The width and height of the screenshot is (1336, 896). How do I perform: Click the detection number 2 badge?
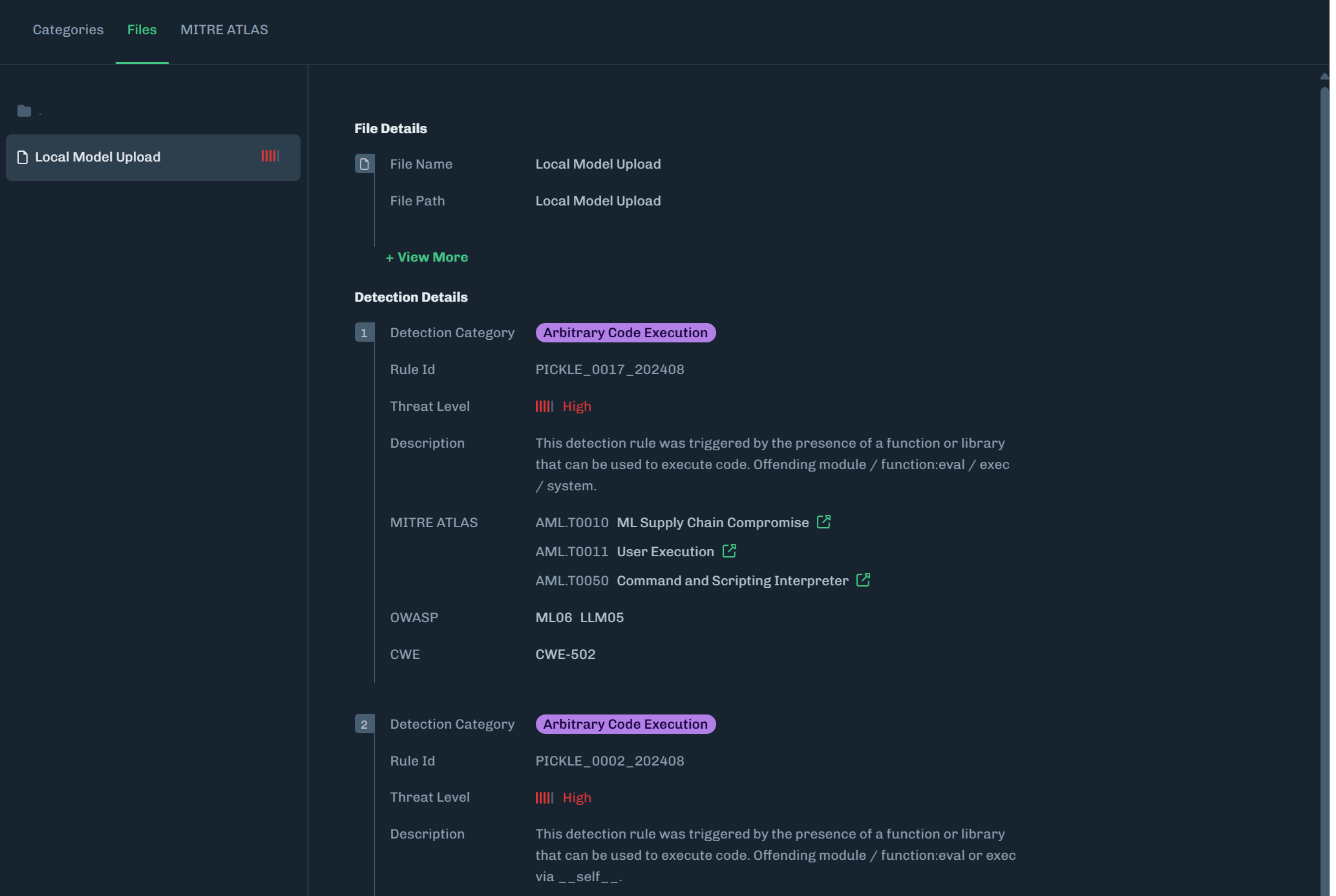coord(365,724)
